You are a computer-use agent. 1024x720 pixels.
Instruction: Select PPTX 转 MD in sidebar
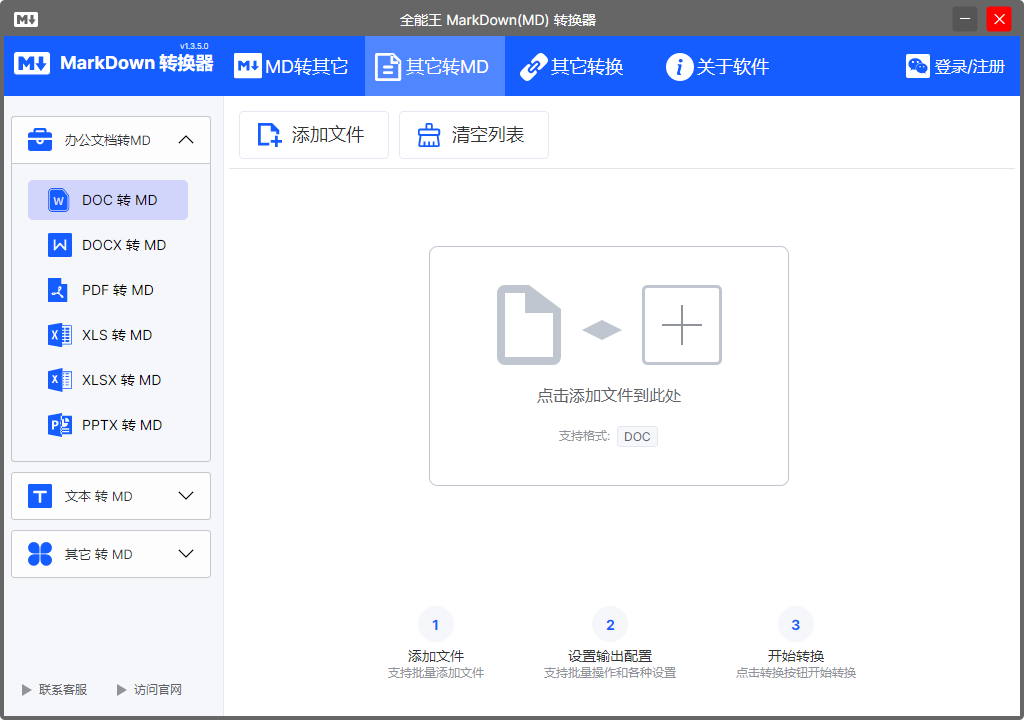coord(108,425)
